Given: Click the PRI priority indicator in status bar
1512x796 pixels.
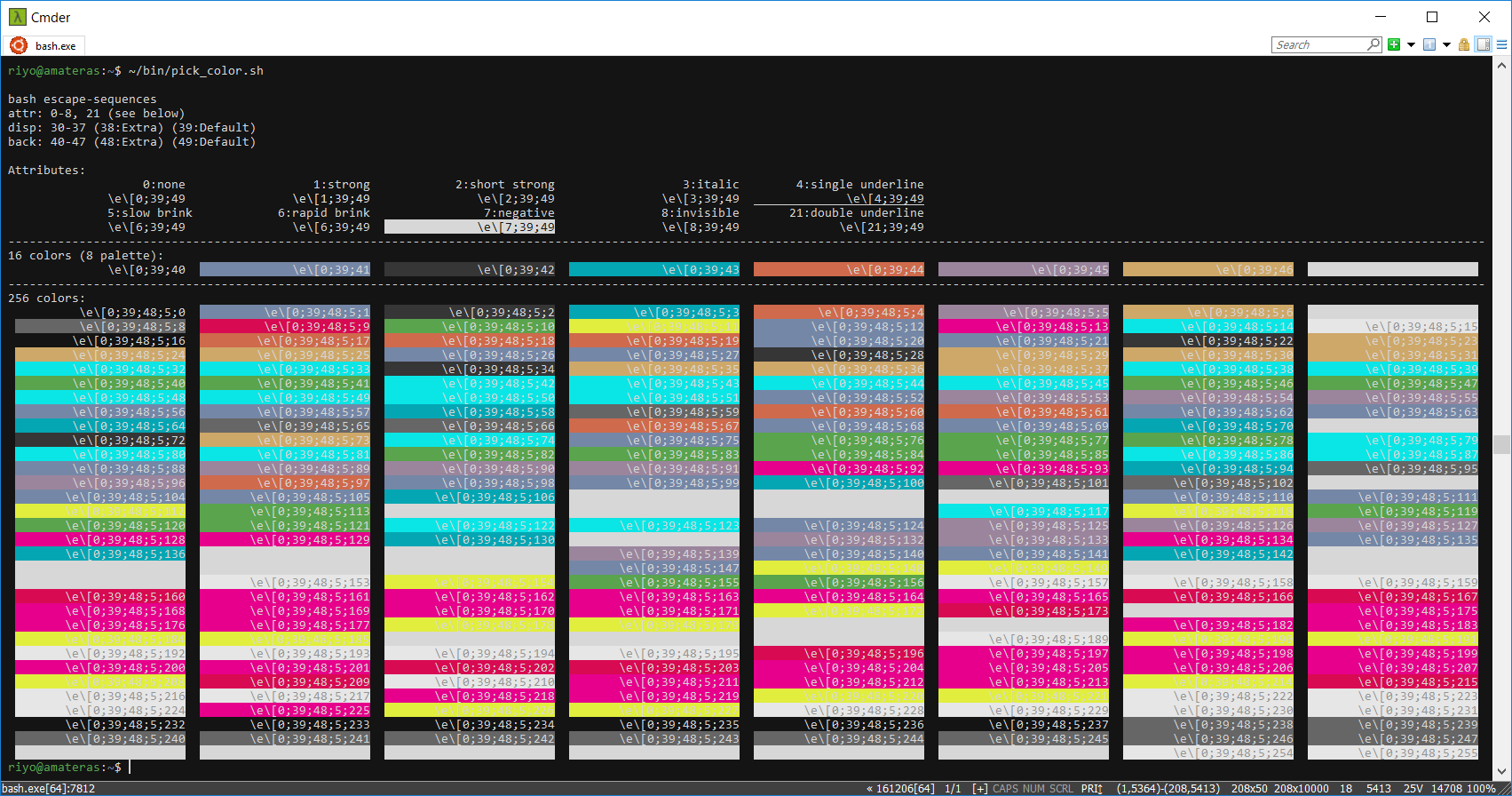Looking at the screenshot, I should pyautogui.click(x=1091, y=789).
